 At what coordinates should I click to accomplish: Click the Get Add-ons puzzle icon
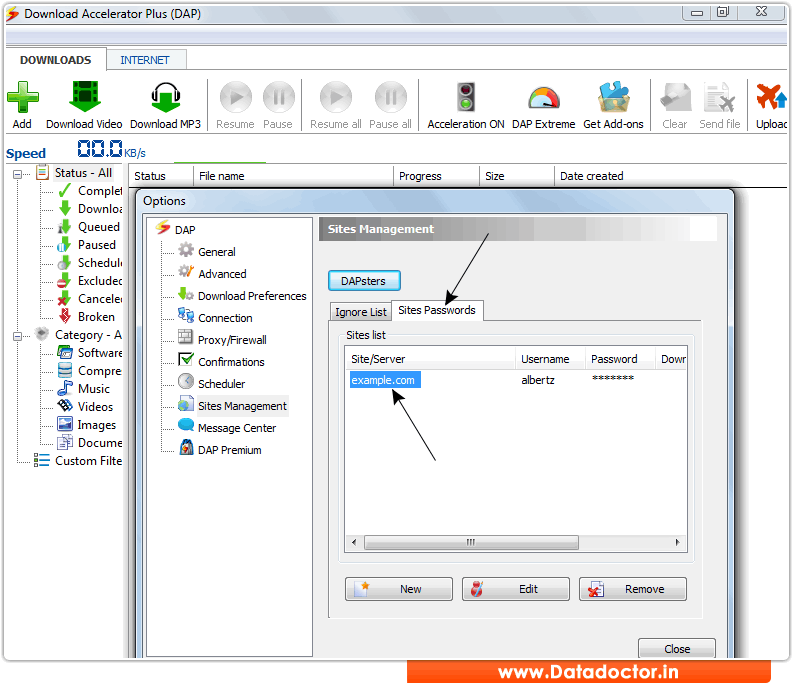coord(613,97)
